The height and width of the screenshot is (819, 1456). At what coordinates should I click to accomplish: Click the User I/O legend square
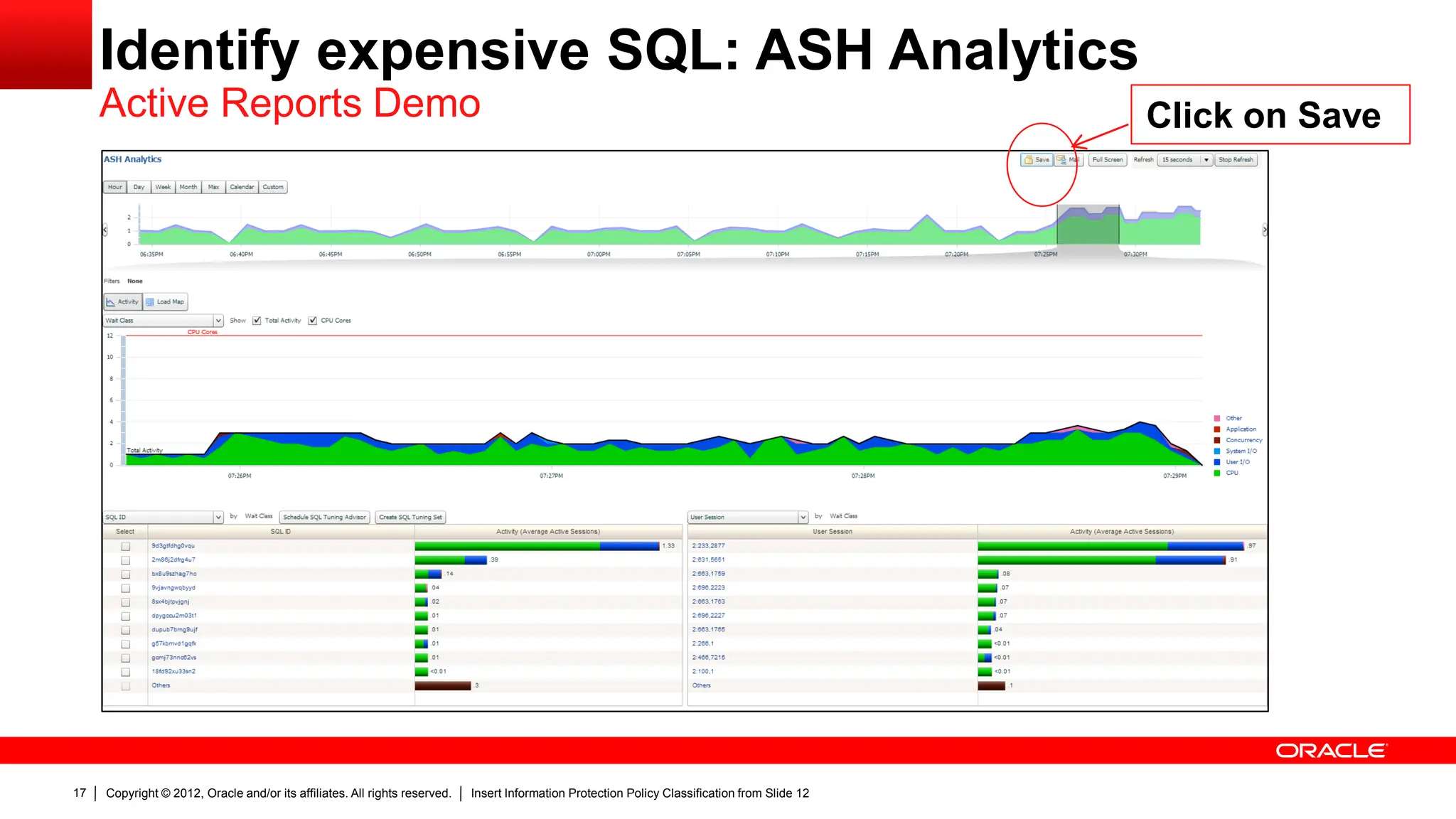click(1217, 462)
